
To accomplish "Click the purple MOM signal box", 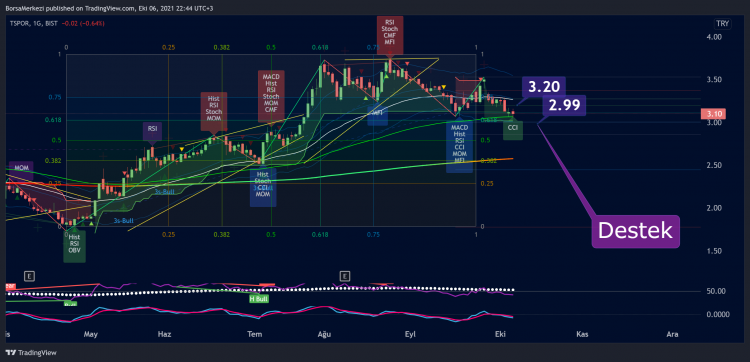I will (x=21, y=169).
